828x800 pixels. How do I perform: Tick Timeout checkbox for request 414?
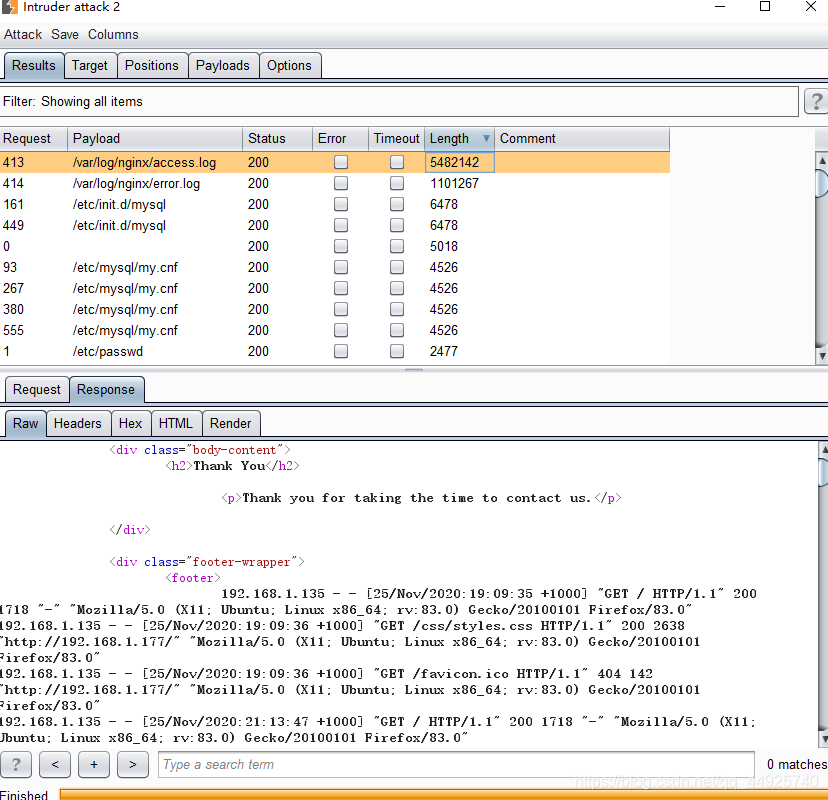point(397,183)
